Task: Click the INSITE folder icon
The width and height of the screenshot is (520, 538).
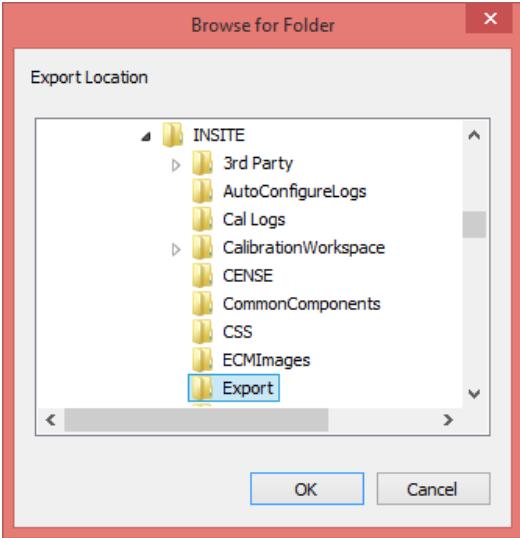Action: tap(172, 135)
